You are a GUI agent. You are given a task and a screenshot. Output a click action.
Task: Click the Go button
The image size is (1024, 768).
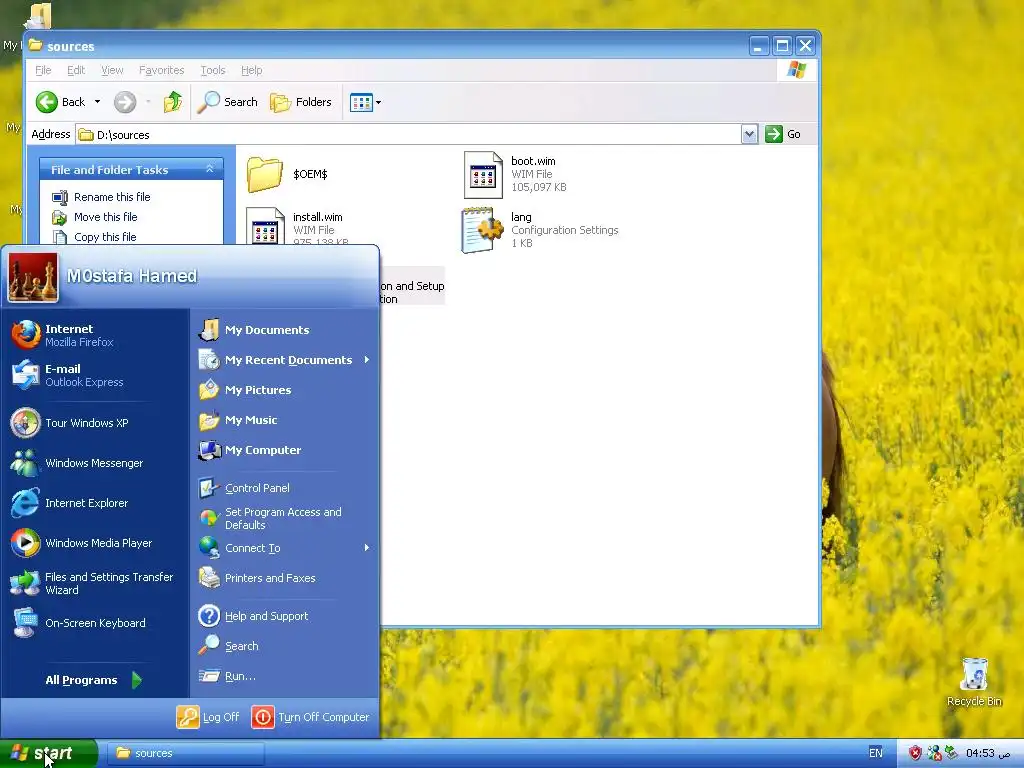pyautogui.click(x=783, y=134)
